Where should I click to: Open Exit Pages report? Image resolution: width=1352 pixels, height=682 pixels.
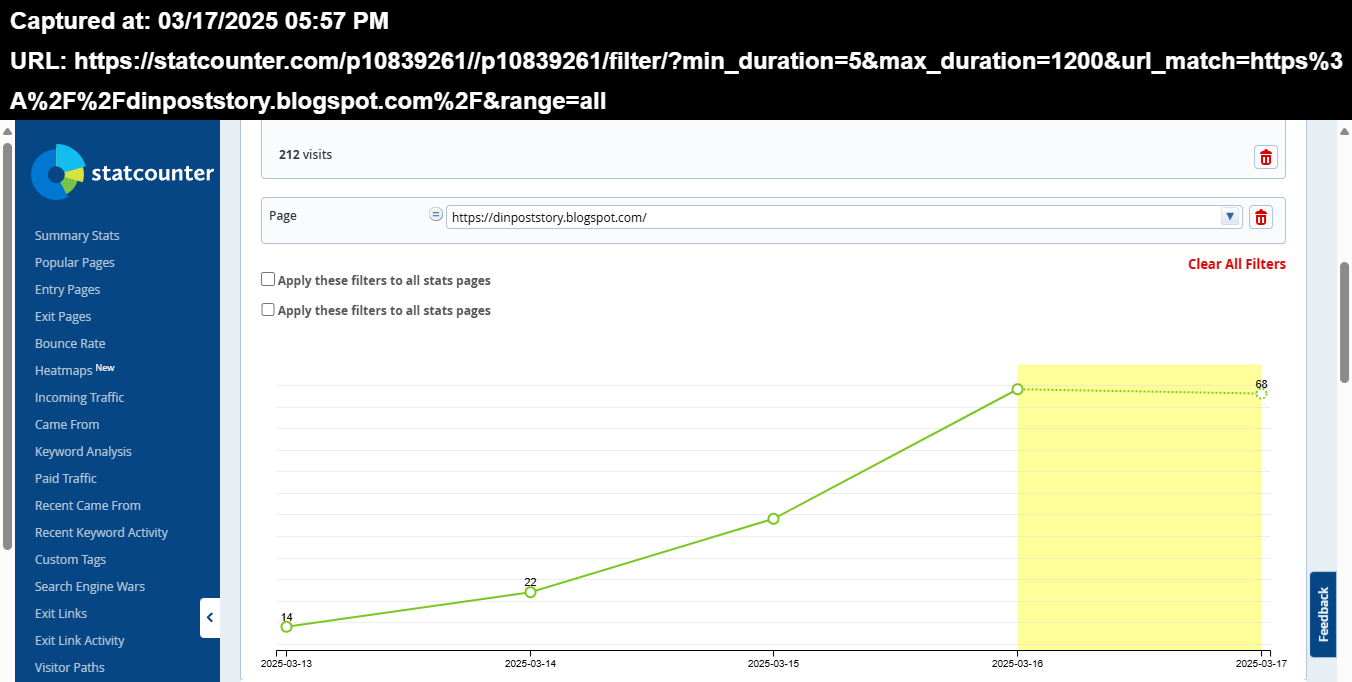click(x=63, y=317)
